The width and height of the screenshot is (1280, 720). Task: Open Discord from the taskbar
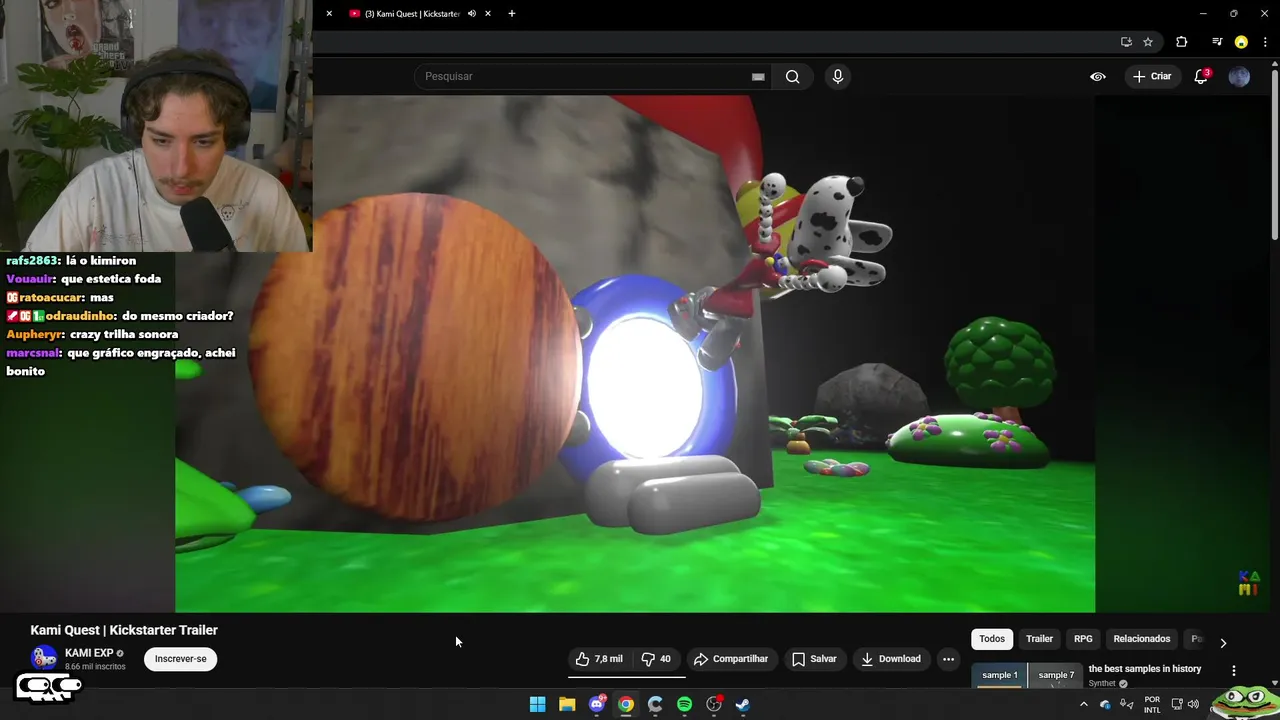point(597,704)
